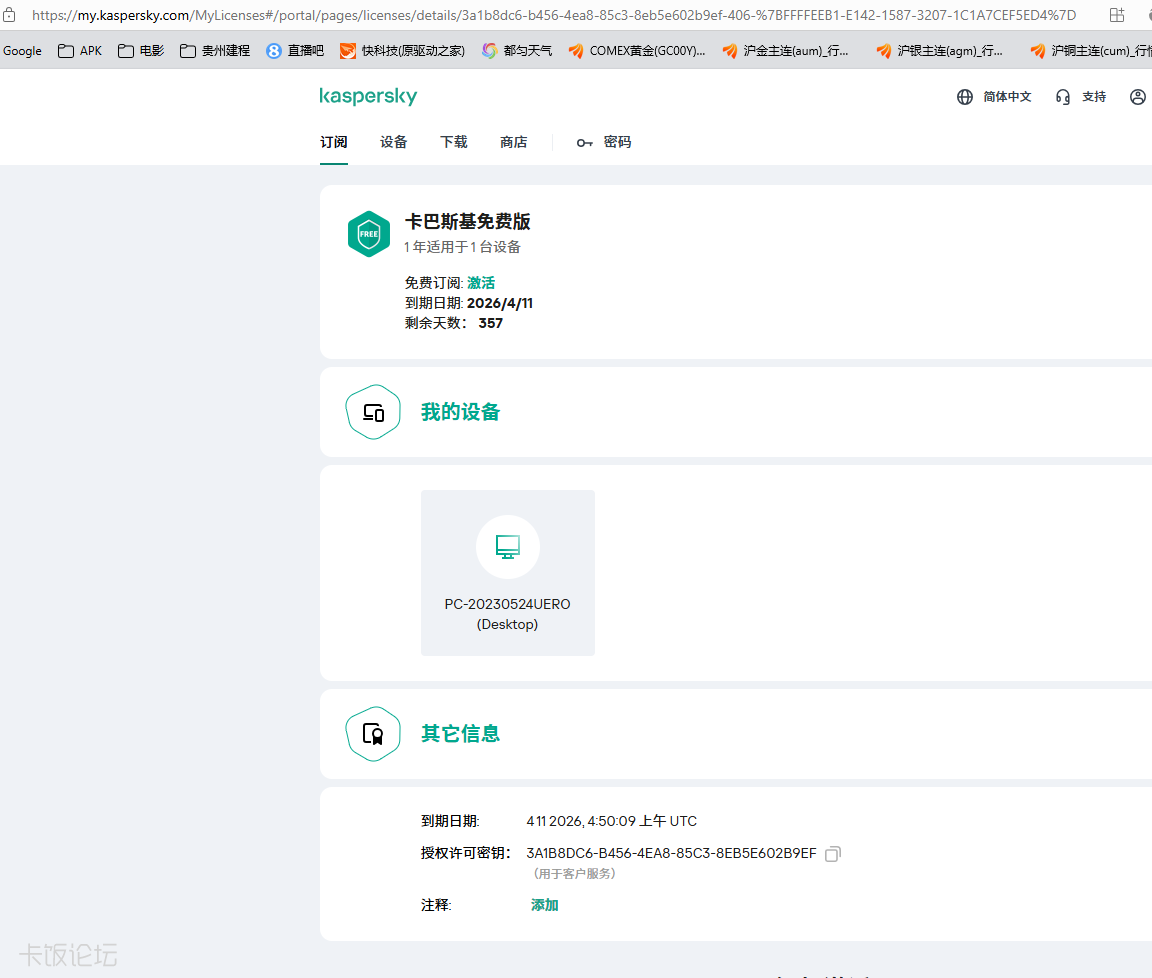
Task: Click the FREE shield hexagon icon
Action: (x=369, y=234)
